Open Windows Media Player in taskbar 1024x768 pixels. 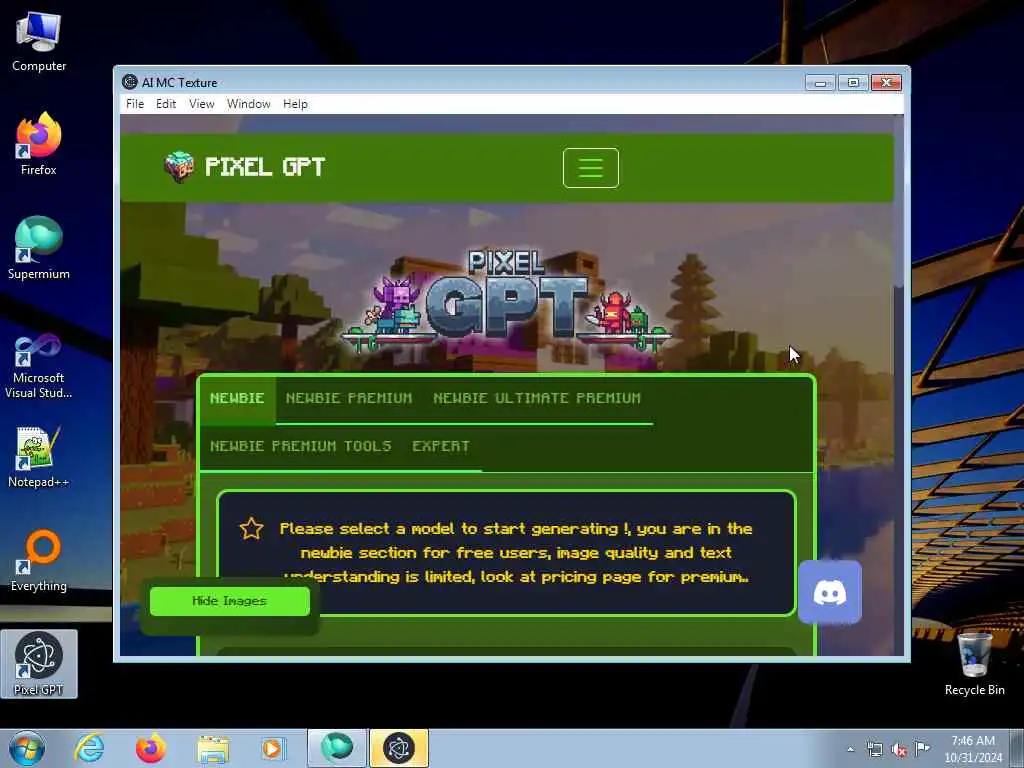(x=273, y=748)
